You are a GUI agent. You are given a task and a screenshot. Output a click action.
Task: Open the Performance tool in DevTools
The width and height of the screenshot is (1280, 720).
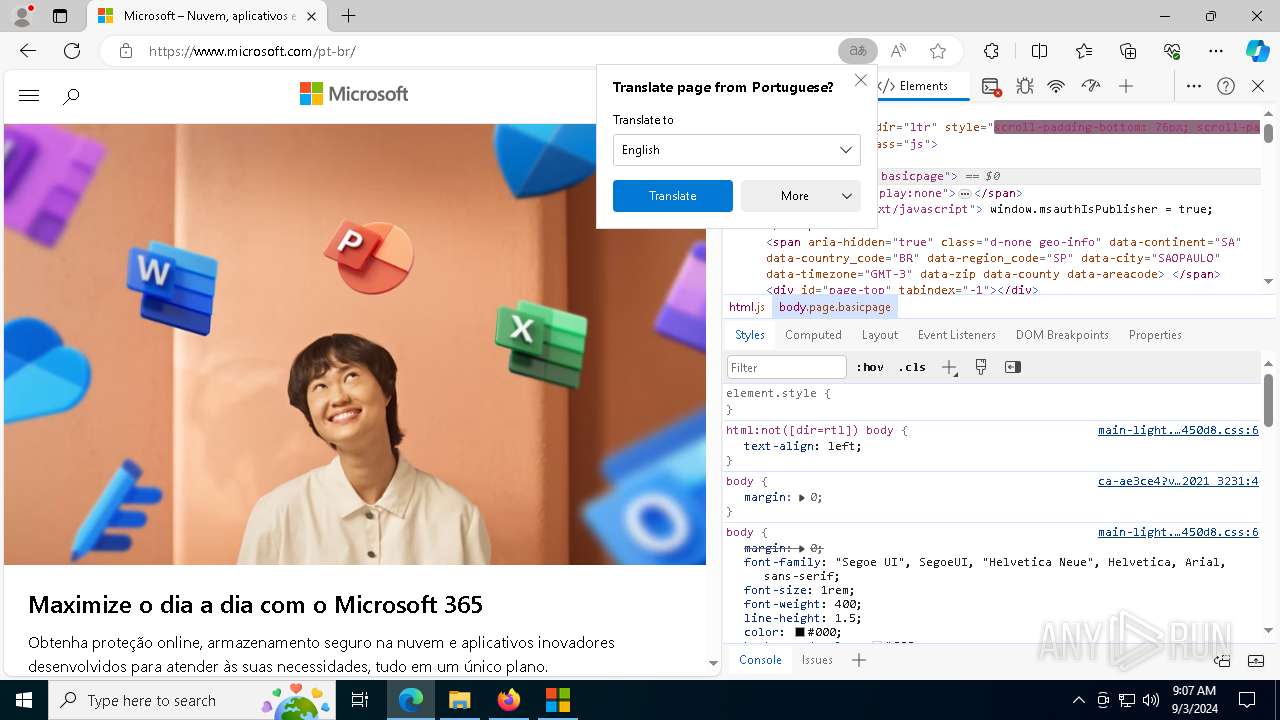[x=1090, y=87]
